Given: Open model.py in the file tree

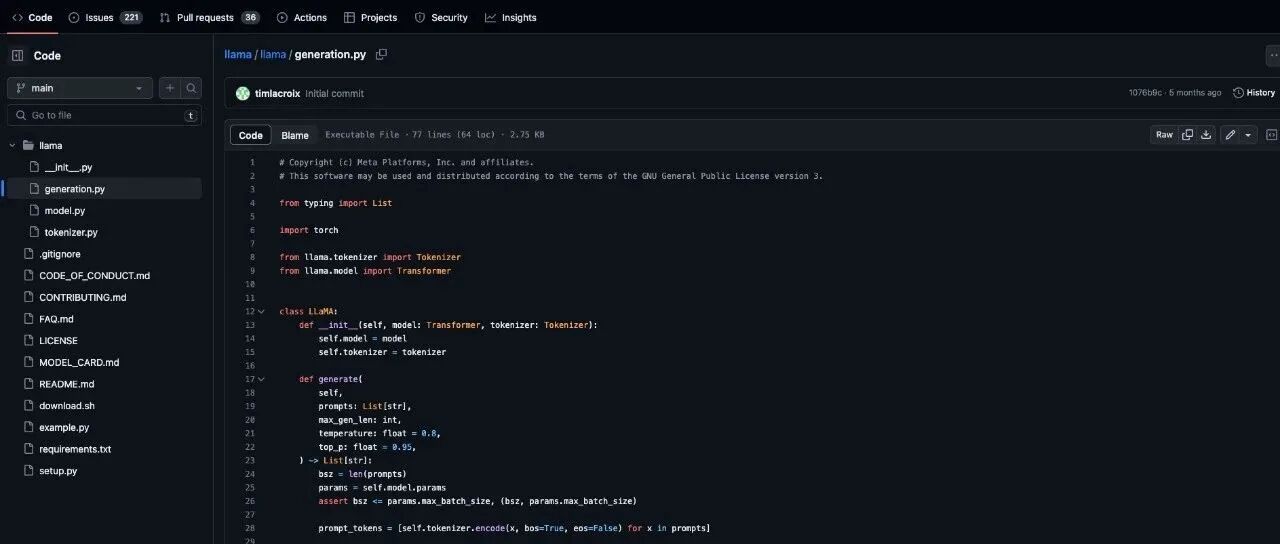Looking at the screenshot, I should 64,210.
